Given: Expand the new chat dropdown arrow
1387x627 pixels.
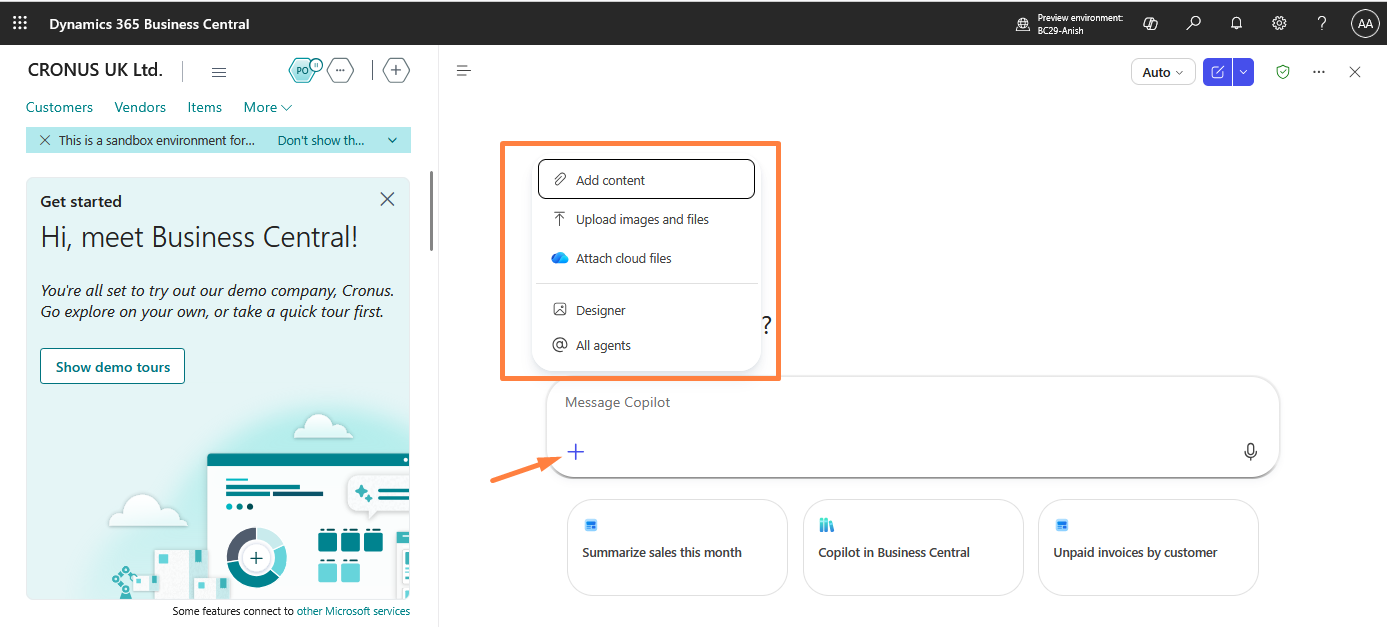Looking at the screenshot, I should point(1243,72).
